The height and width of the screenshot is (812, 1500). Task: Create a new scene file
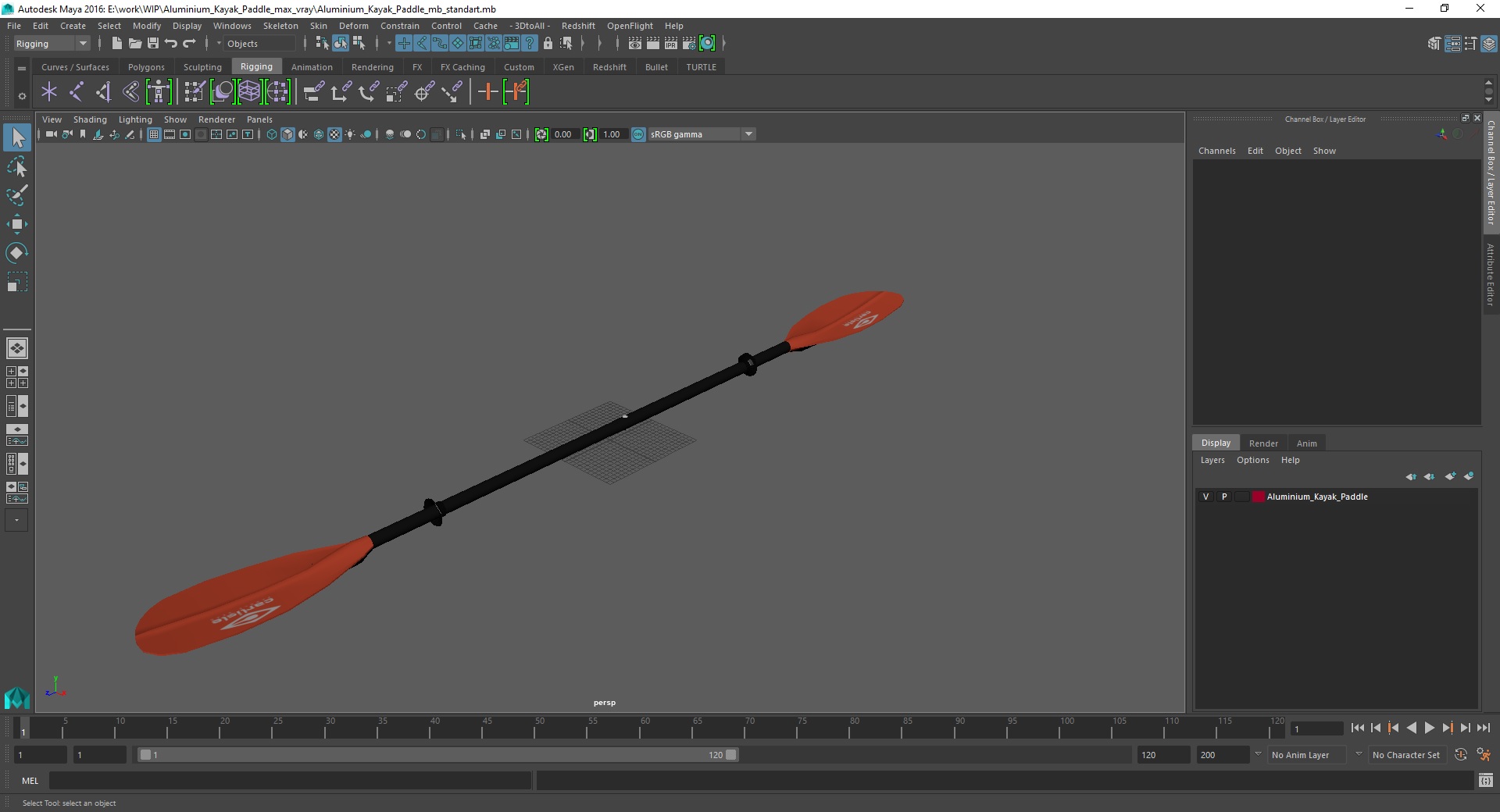(116, 44)
